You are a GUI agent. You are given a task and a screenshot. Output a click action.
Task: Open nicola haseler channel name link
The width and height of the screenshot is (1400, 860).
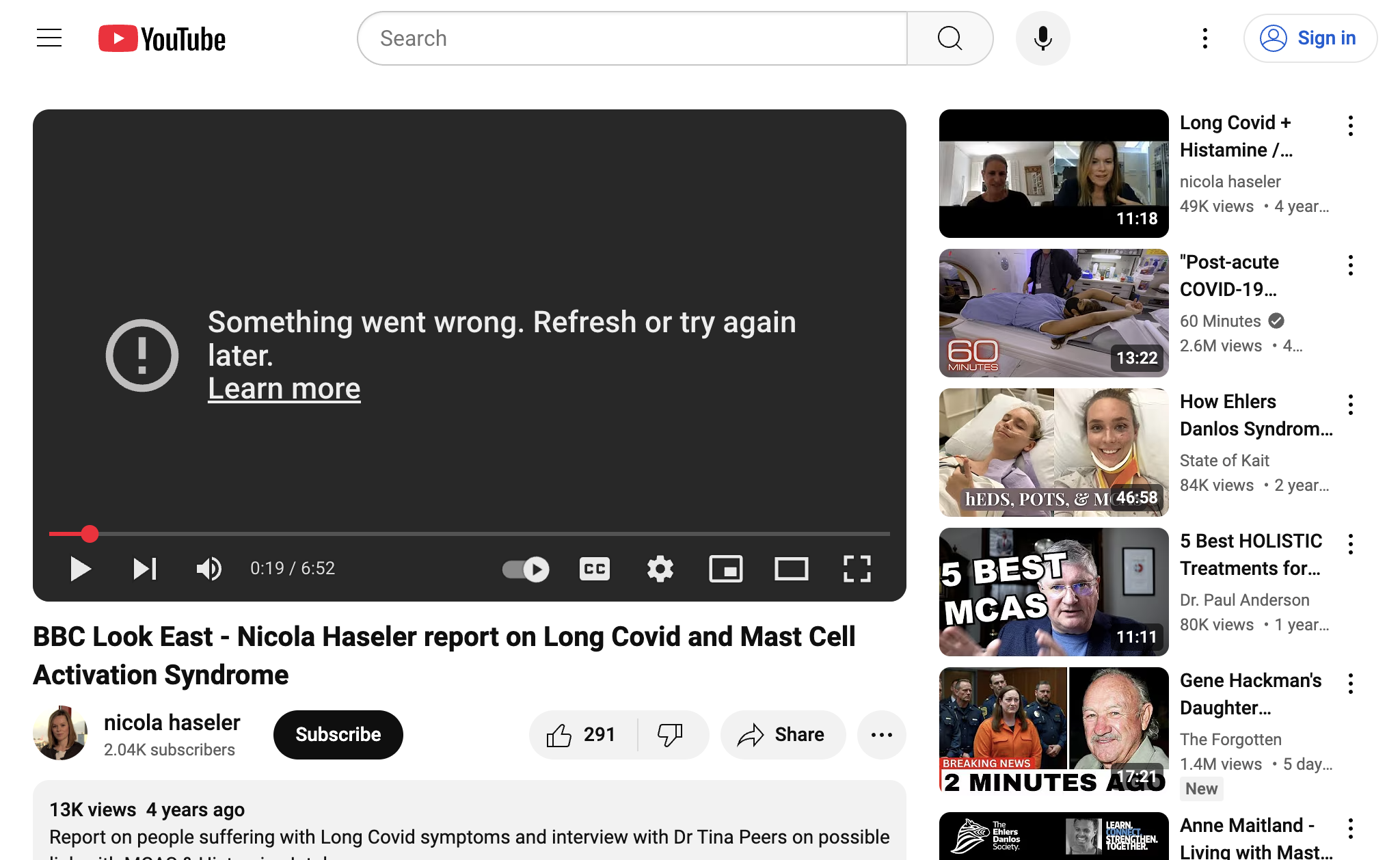[x=172, y=723]
